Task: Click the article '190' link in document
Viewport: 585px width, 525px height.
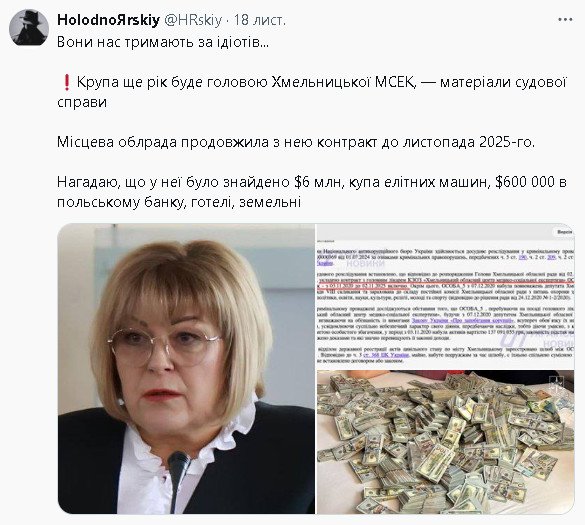Action: click(522, 257)
